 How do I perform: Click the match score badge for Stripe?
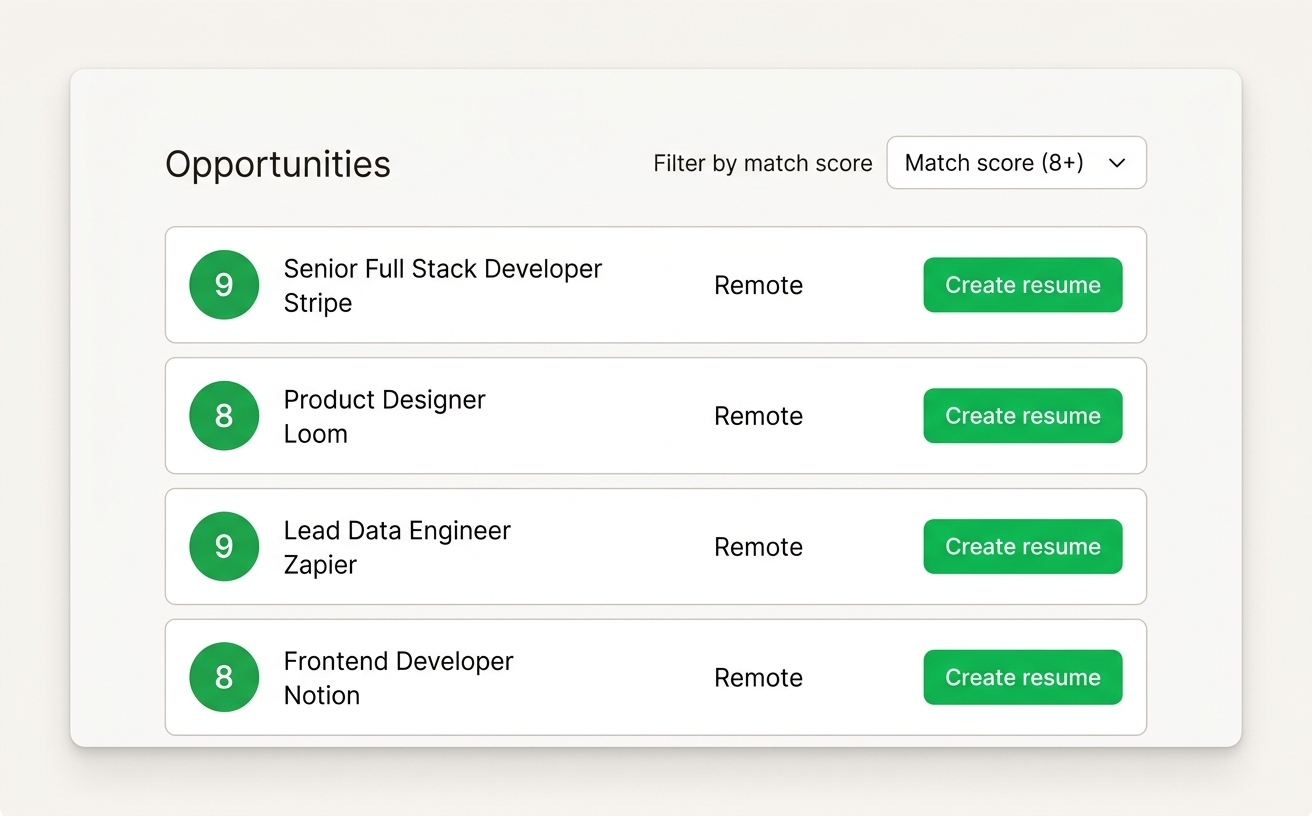pyautogui.click(x=224, y=285)
